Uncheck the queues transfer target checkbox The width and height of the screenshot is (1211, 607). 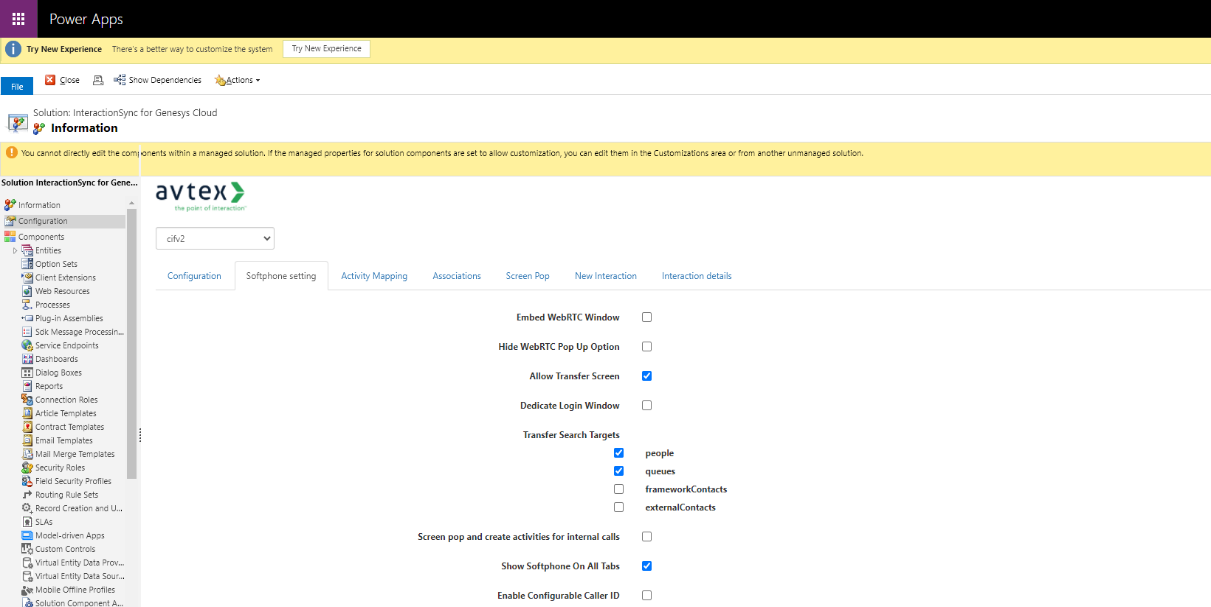pyautogui.click(x=619, y=471)
